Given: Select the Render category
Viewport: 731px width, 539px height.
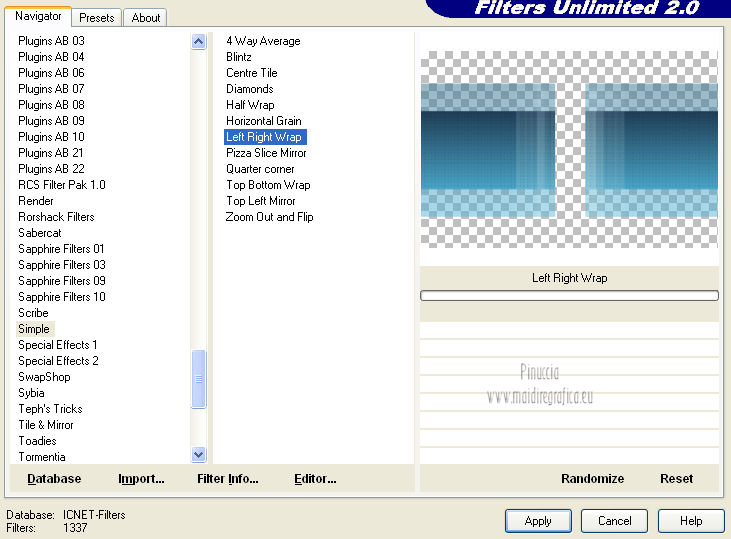Looking at the screenshot, I should (36, 201).
